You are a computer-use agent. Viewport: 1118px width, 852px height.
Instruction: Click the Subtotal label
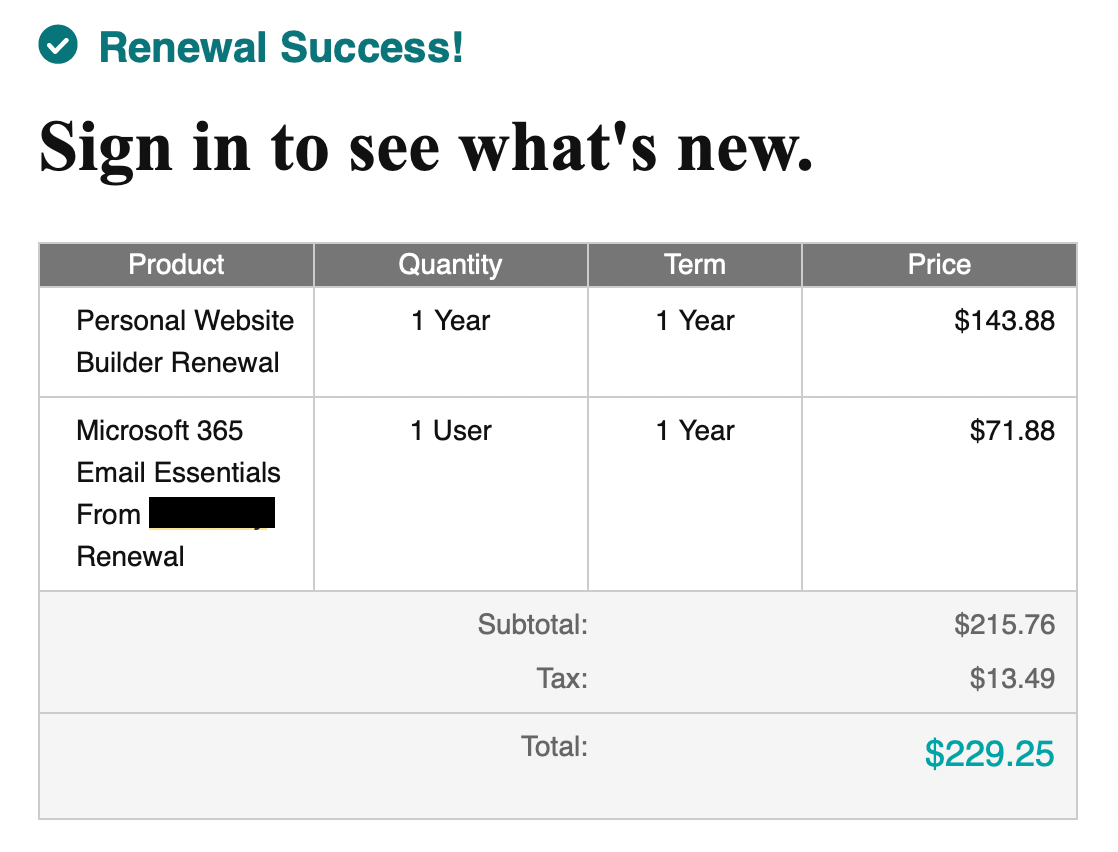tap(532, 625)
